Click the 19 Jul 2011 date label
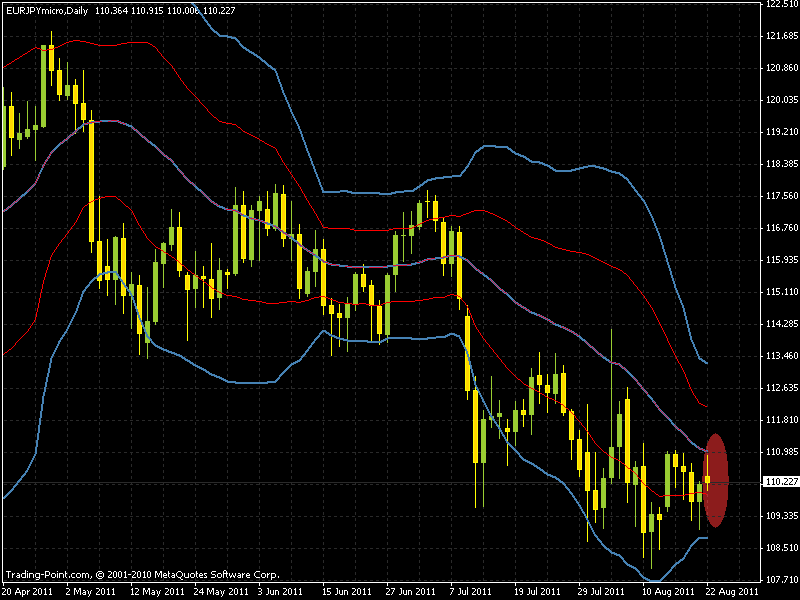 tap(537, 592)
